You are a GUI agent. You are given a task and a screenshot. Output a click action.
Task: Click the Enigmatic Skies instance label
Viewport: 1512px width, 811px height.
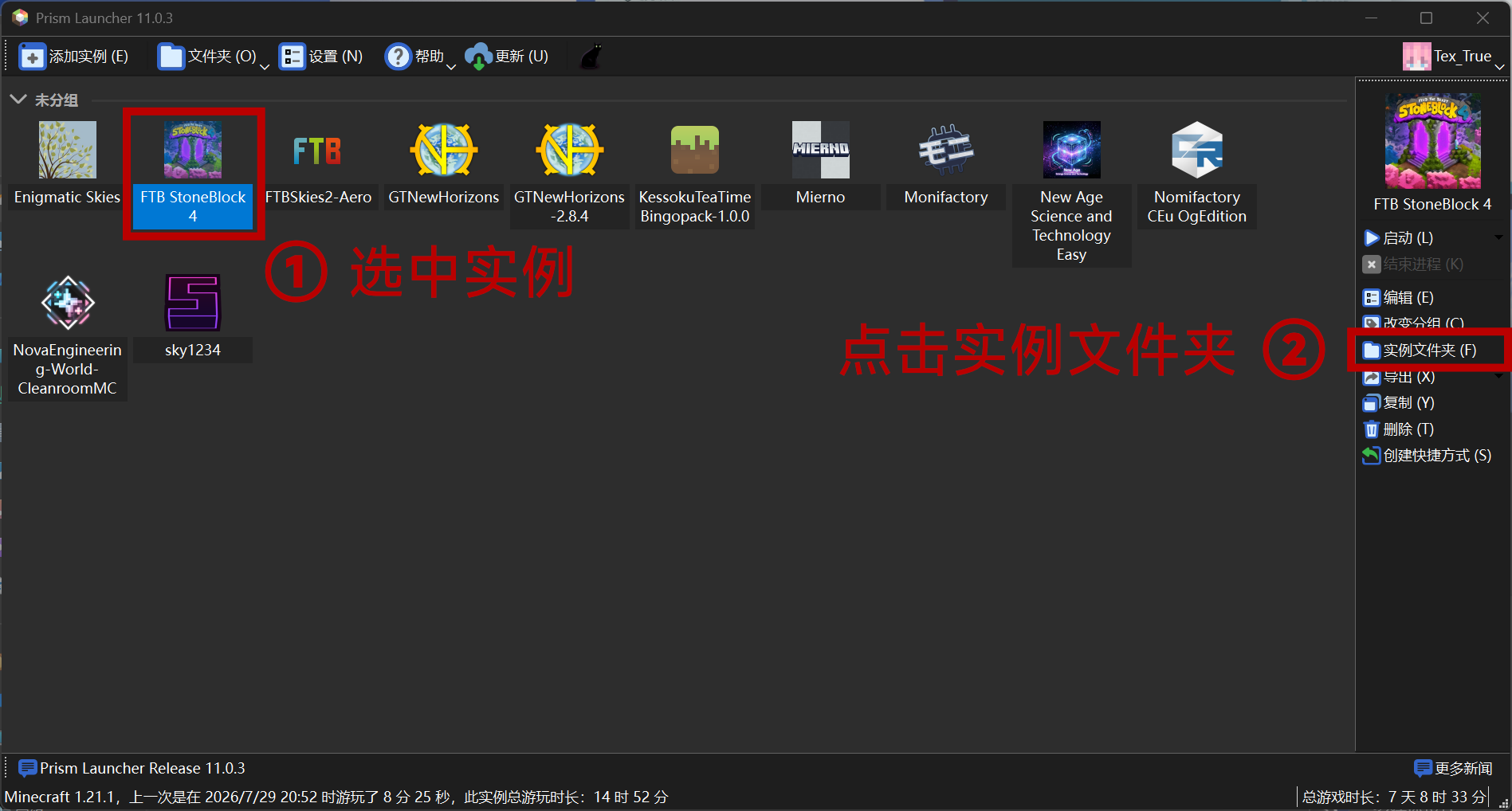[68, 198]
